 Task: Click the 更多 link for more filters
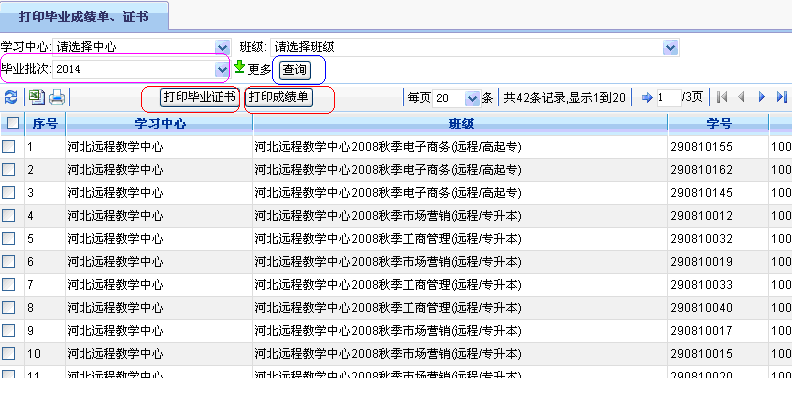259,70
